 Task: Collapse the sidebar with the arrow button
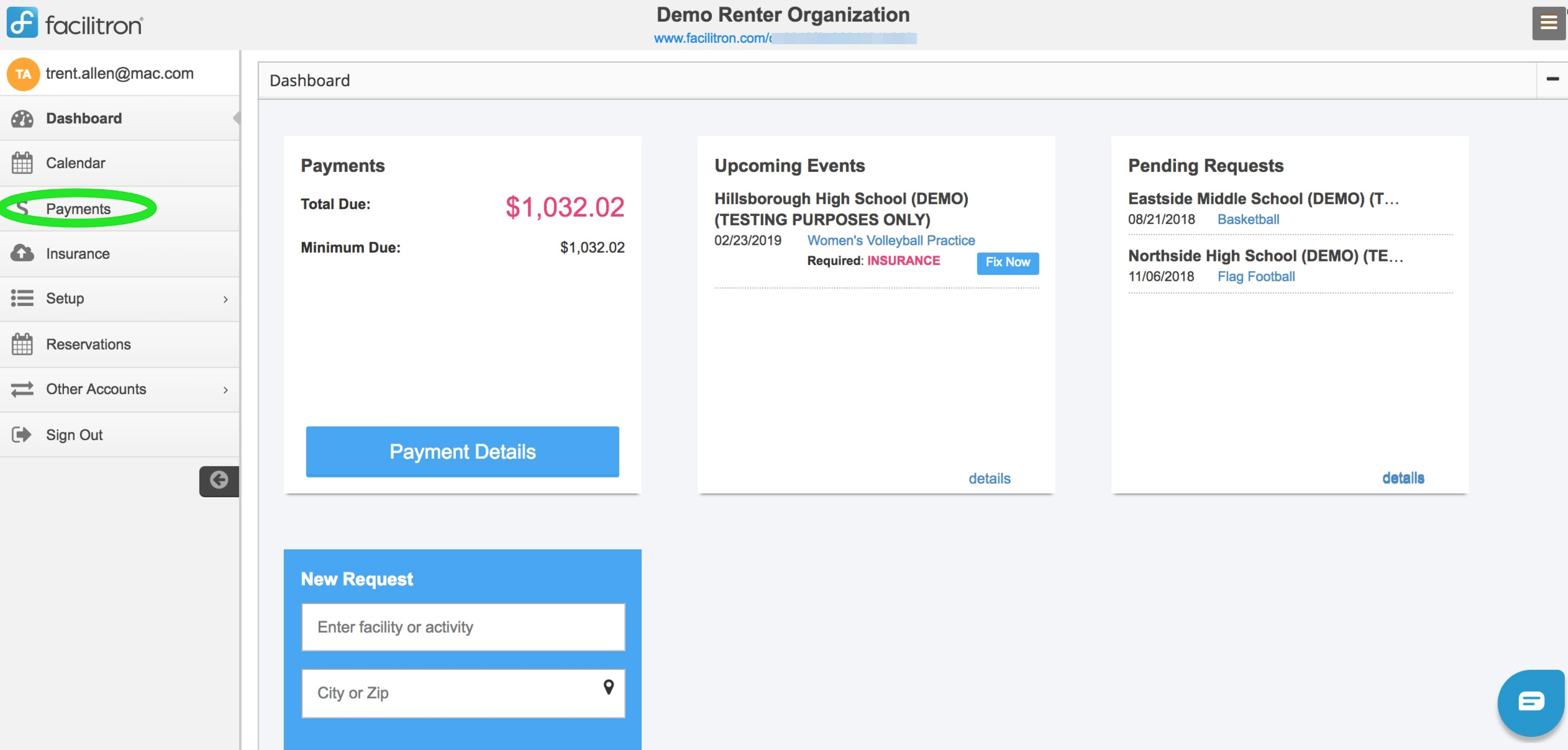click(x=219, y=479)
